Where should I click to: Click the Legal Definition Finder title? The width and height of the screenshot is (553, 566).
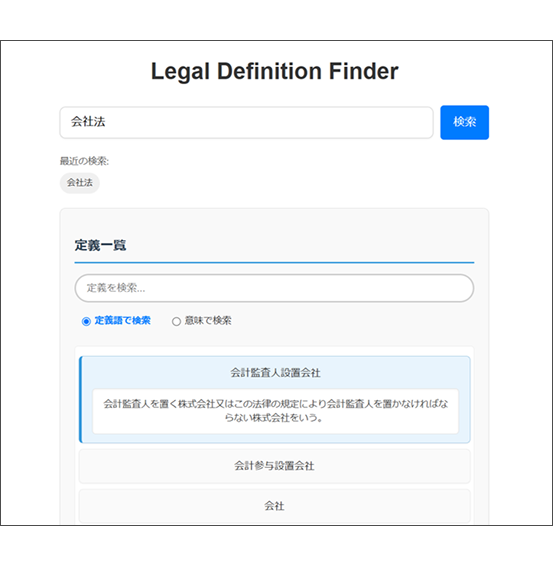(x=274, y=71)
